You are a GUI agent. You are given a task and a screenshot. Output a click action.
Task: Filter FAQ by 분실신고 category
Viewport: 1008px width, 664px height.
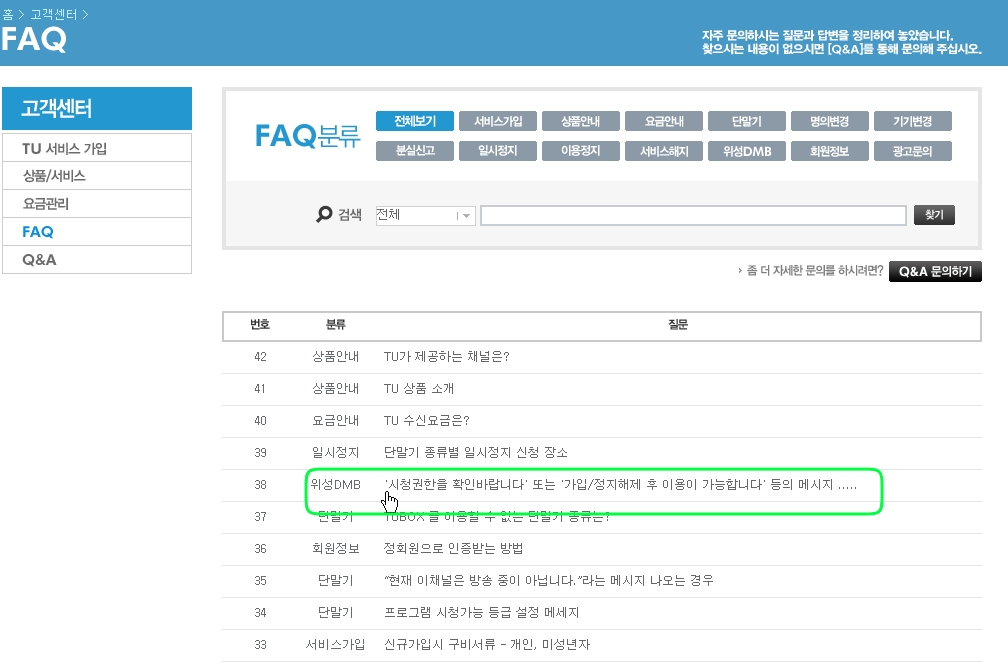click(415, 151)
